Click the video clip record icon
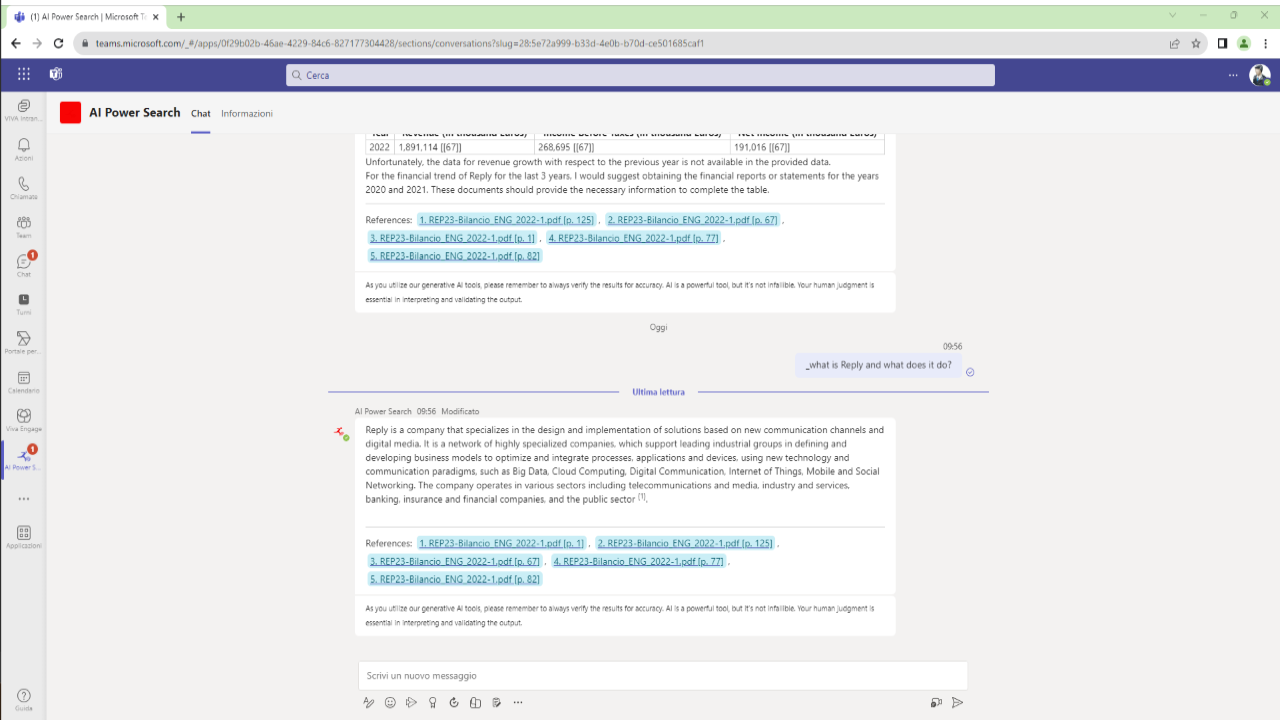Screen dimensions: 1280x720 click(936, 702)
